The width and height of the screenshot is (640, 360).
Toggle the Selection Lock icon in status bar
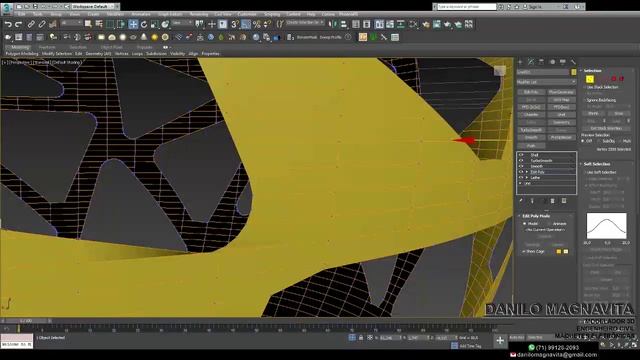point(361,338)
